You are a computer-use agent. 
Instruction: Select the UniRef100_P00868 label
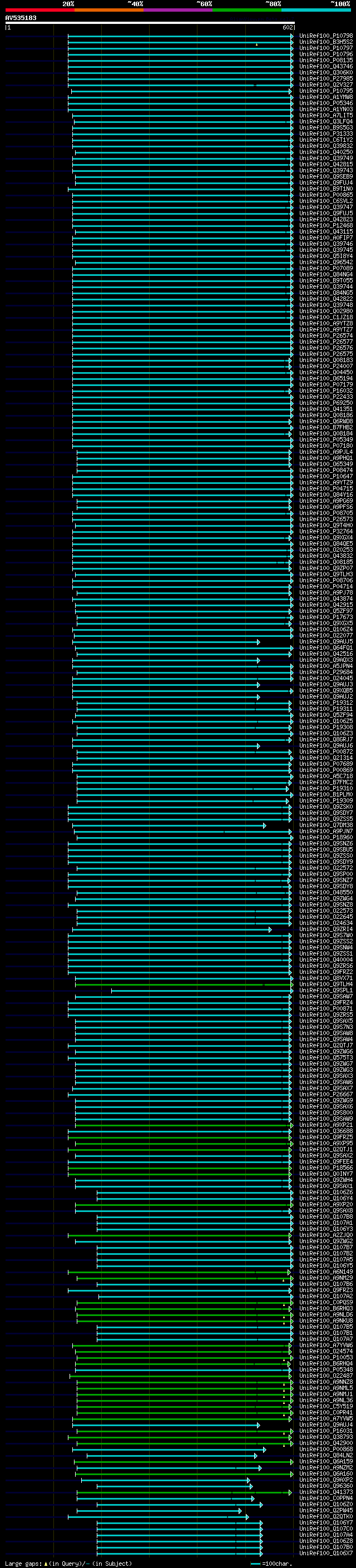tap(326, 1450)
